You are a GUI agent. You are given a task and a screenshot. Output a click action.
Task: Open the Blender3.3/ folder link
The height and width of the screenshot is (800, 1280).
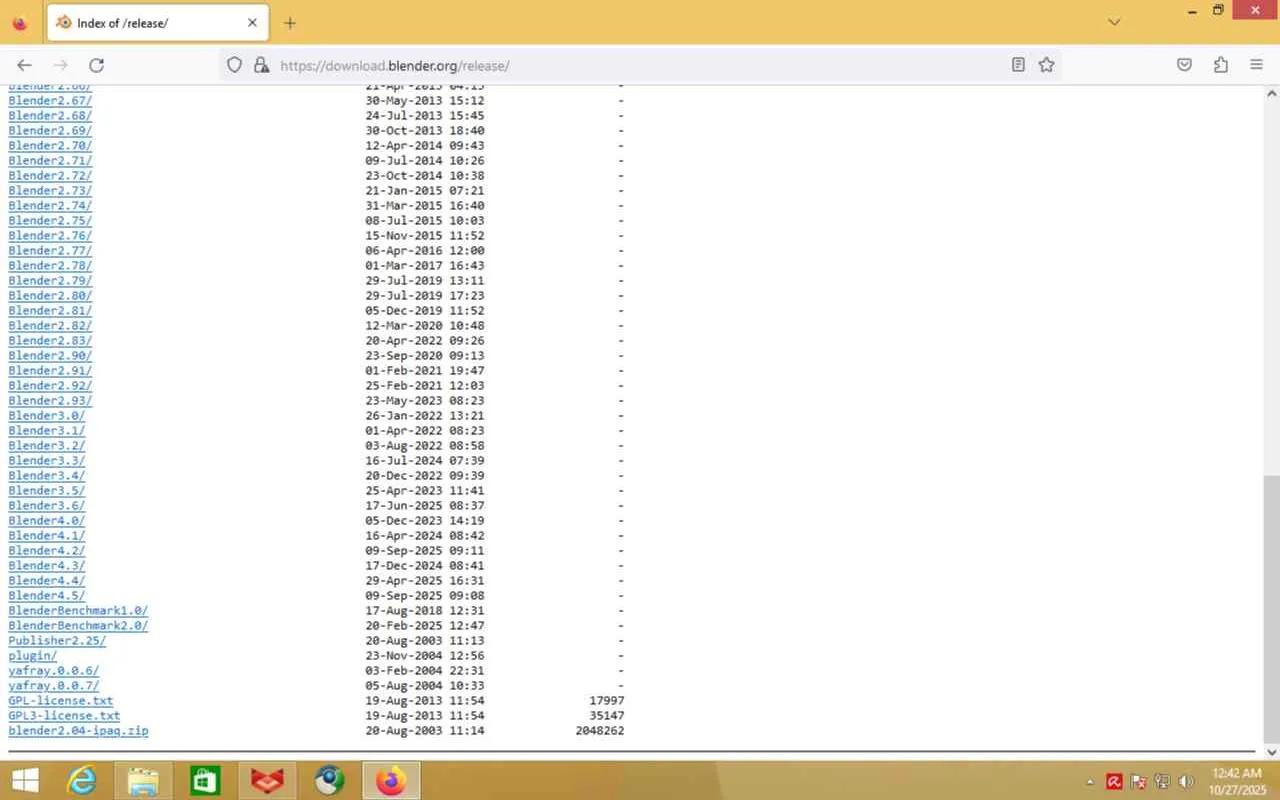point(47,461)
